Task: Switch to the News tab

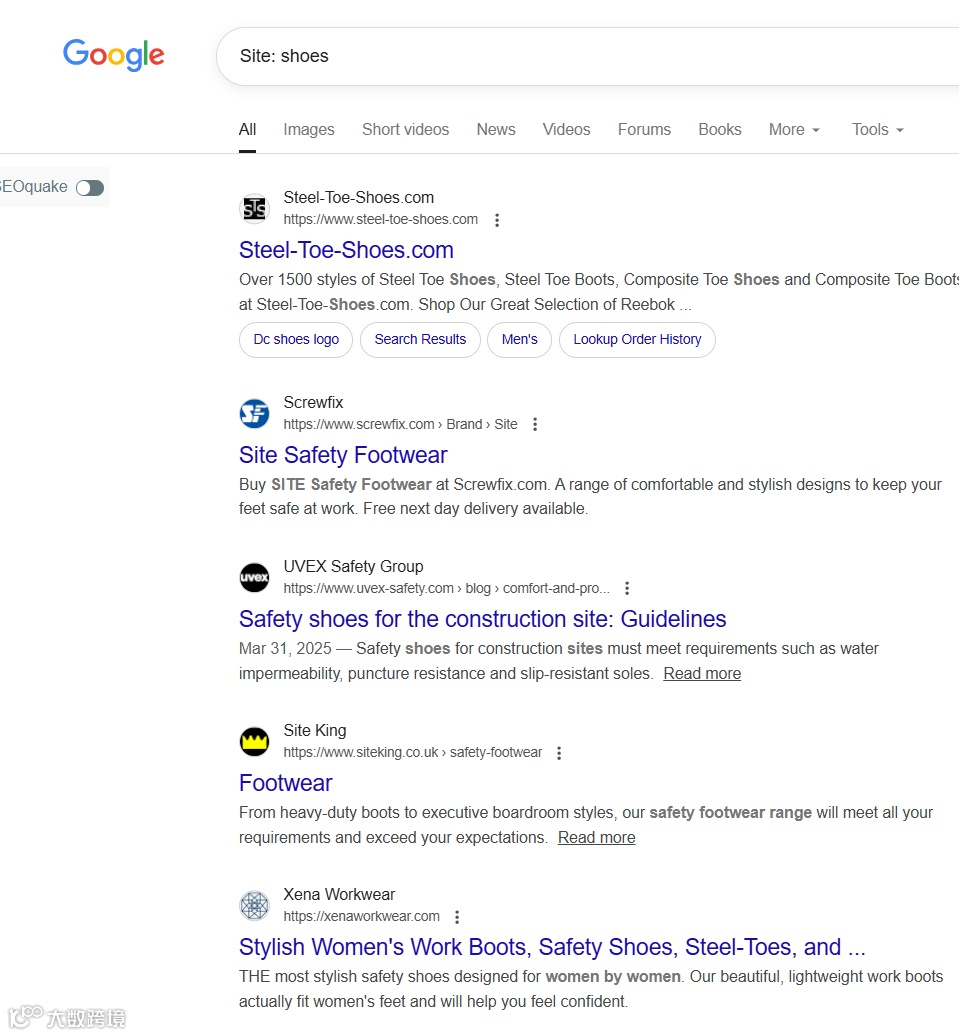Action: click(496, 130)
